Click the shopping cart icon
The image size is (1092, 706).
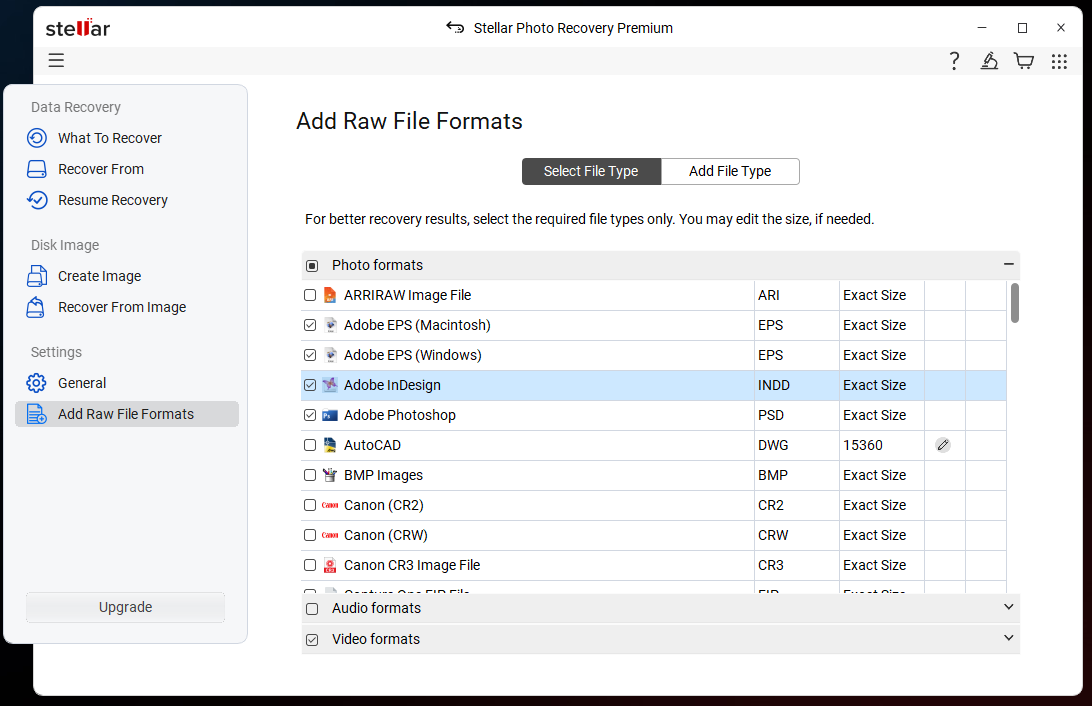(1024, 61)
